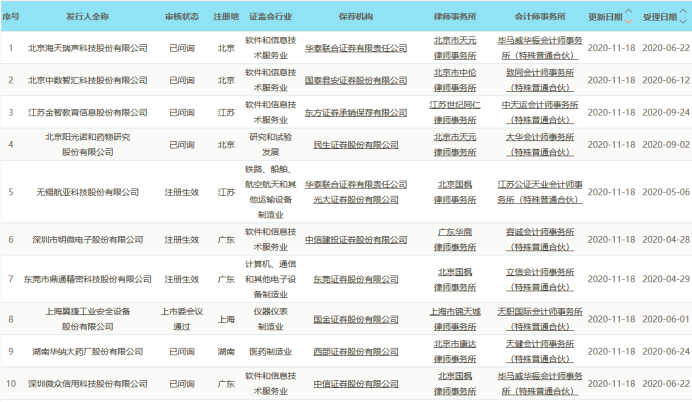Select issuer 北京中数智汇科技股份有限公司
This screenshot has height=402, width=692.
click(87, 80)
